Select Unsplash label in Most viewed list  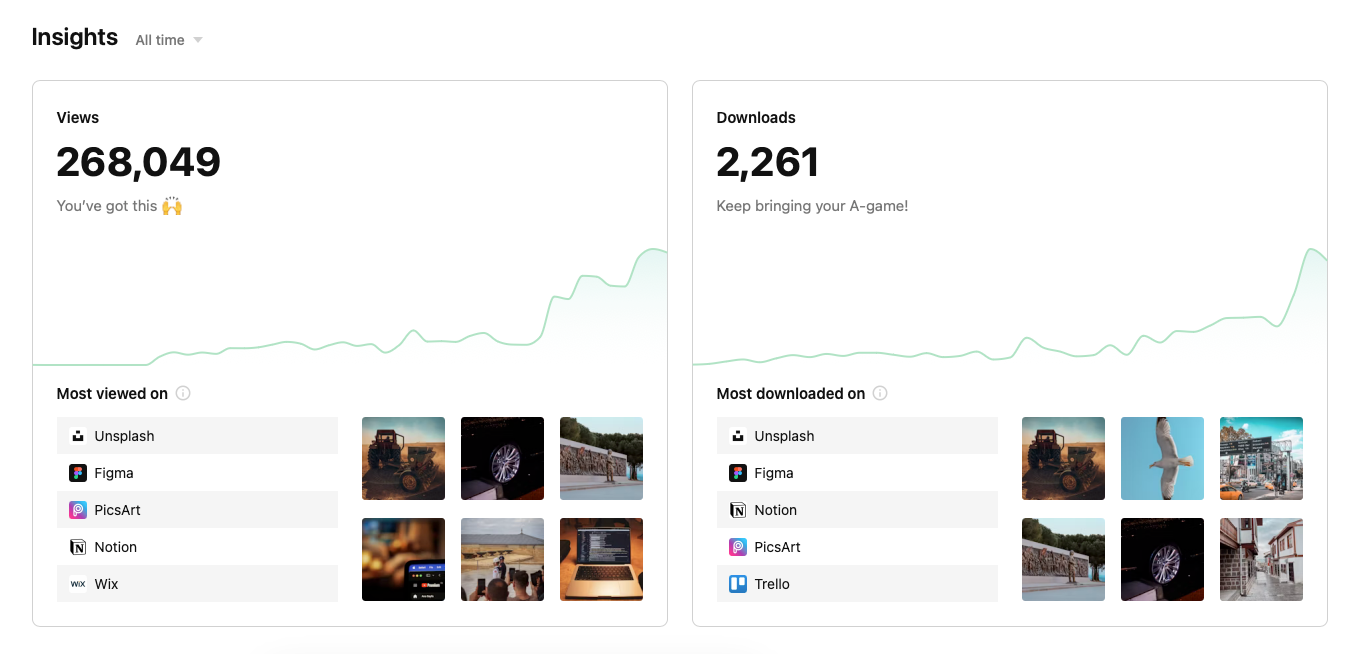(x=125, y=436)
